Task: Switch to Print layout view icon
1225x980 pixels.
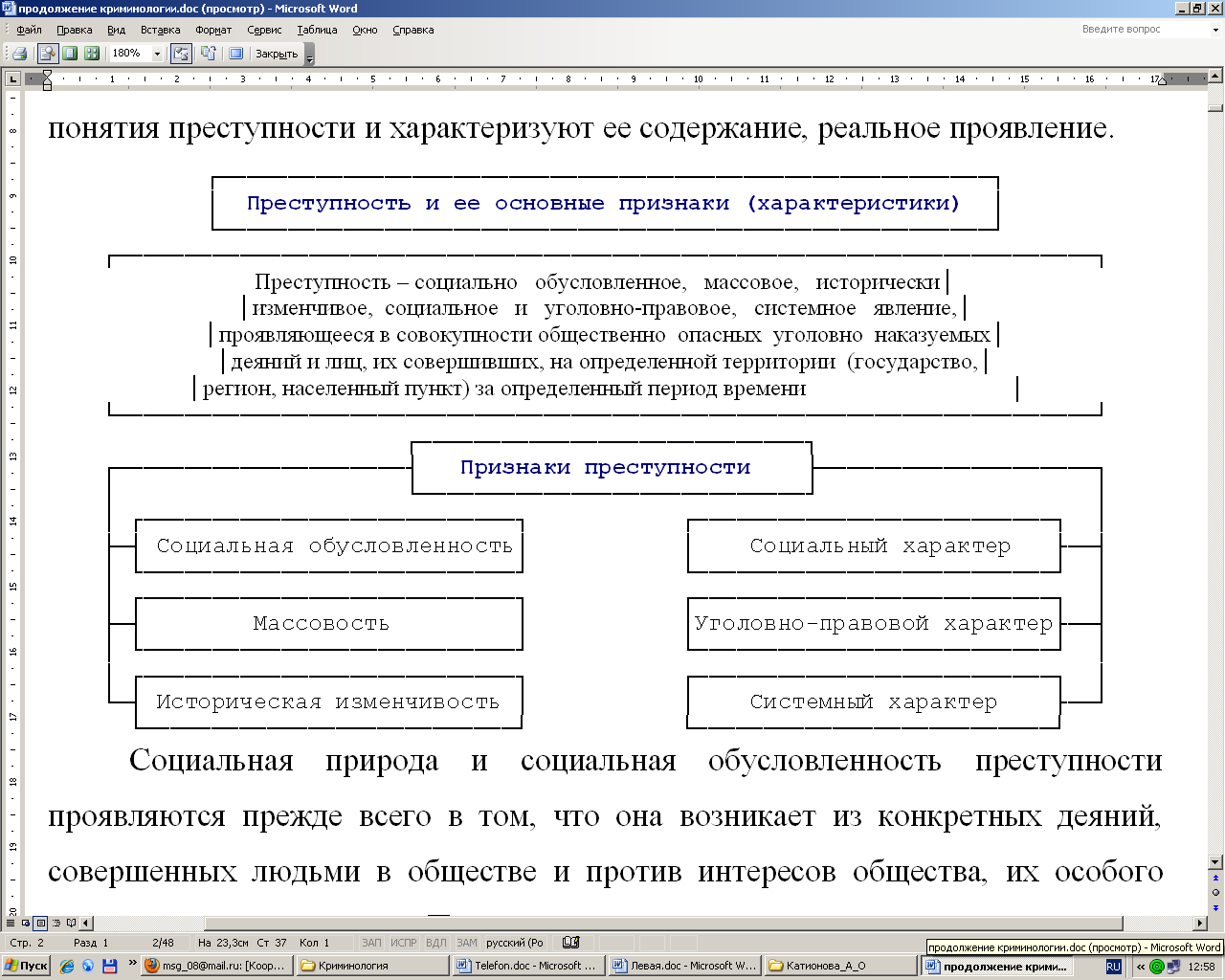Action: (40, 923)
